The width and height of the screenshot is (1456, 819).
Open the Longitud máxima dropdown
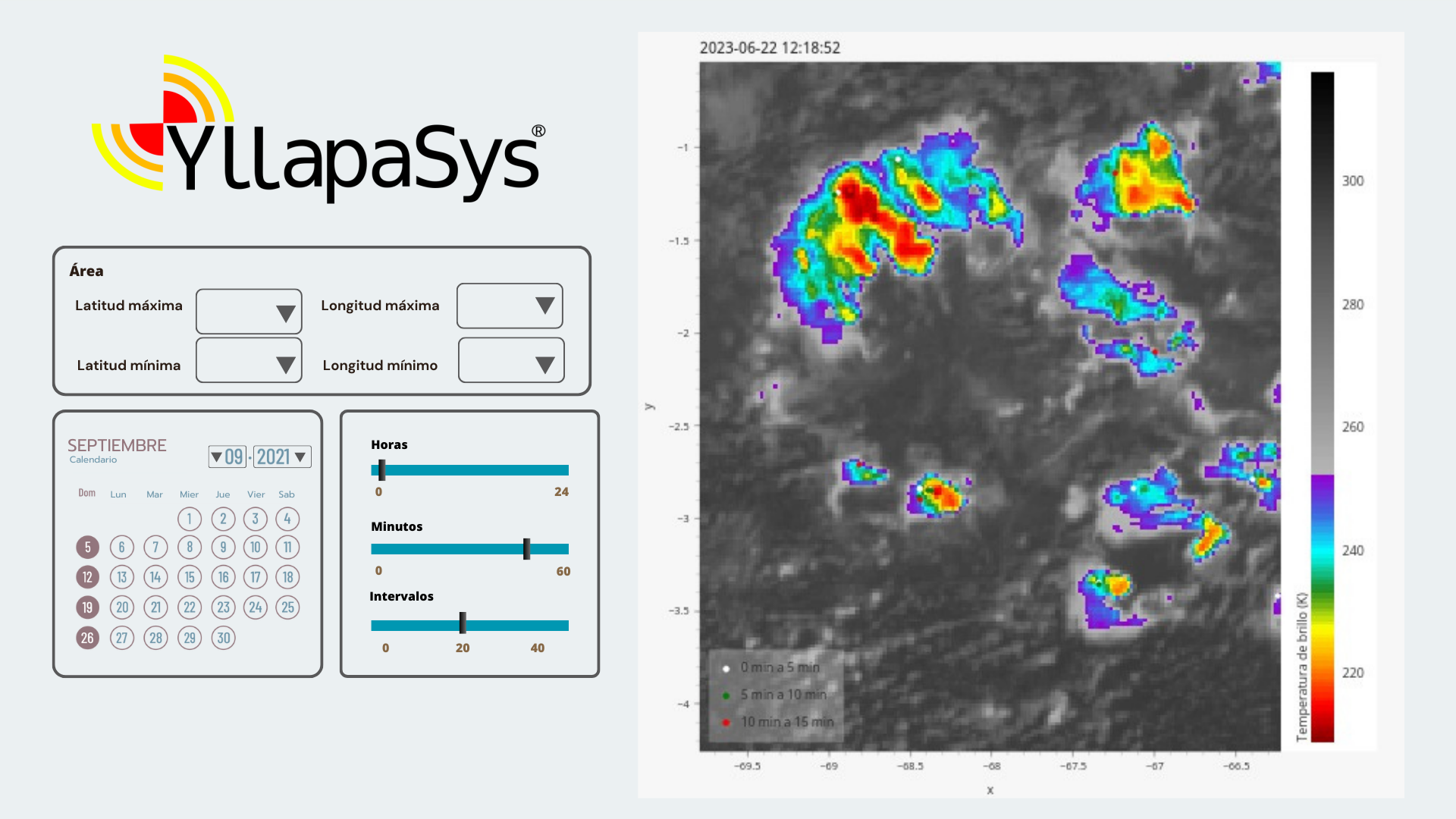[510, 306]
